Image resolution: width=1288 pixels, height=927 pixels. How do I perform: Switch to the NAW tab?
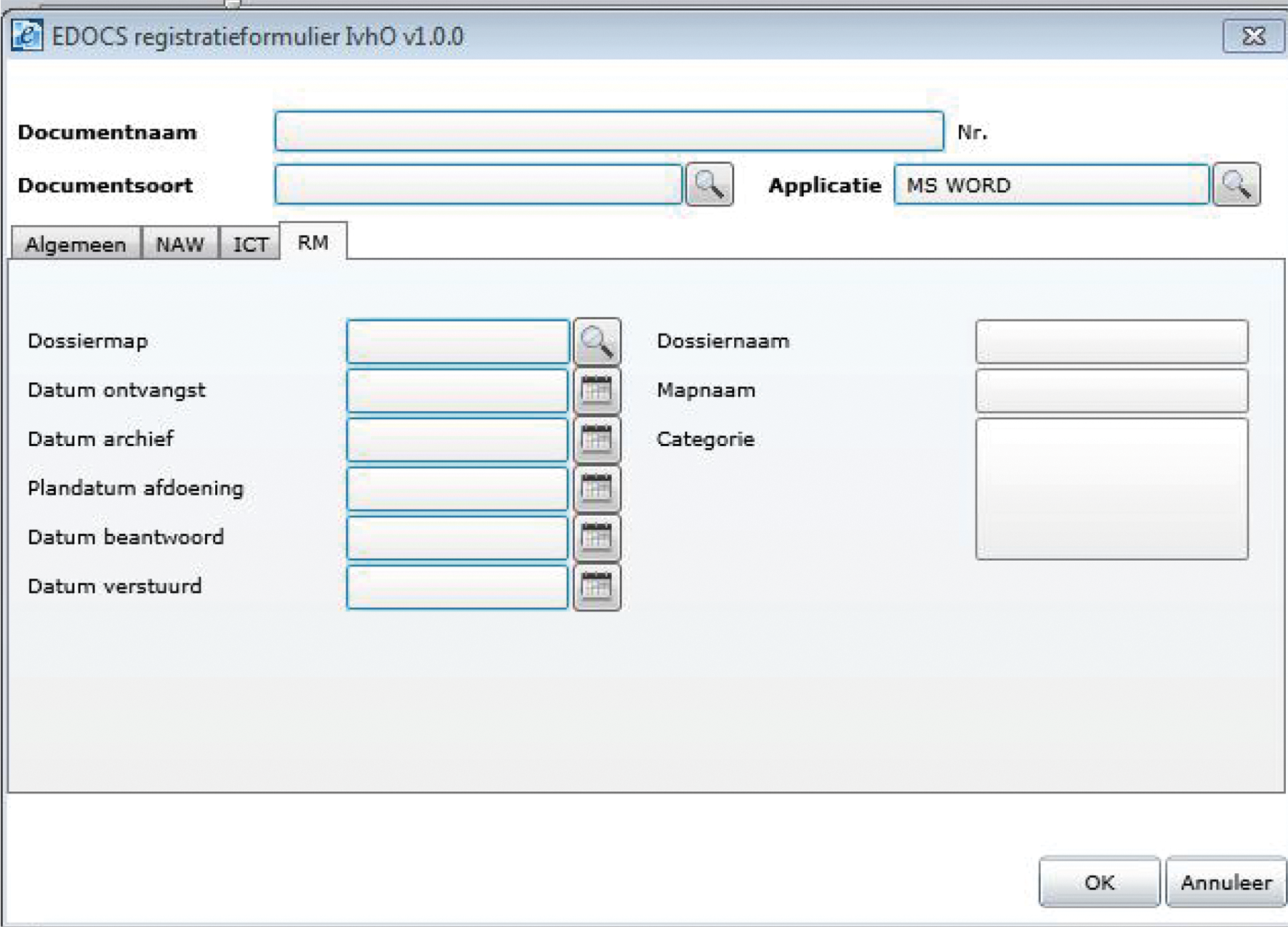180,244
